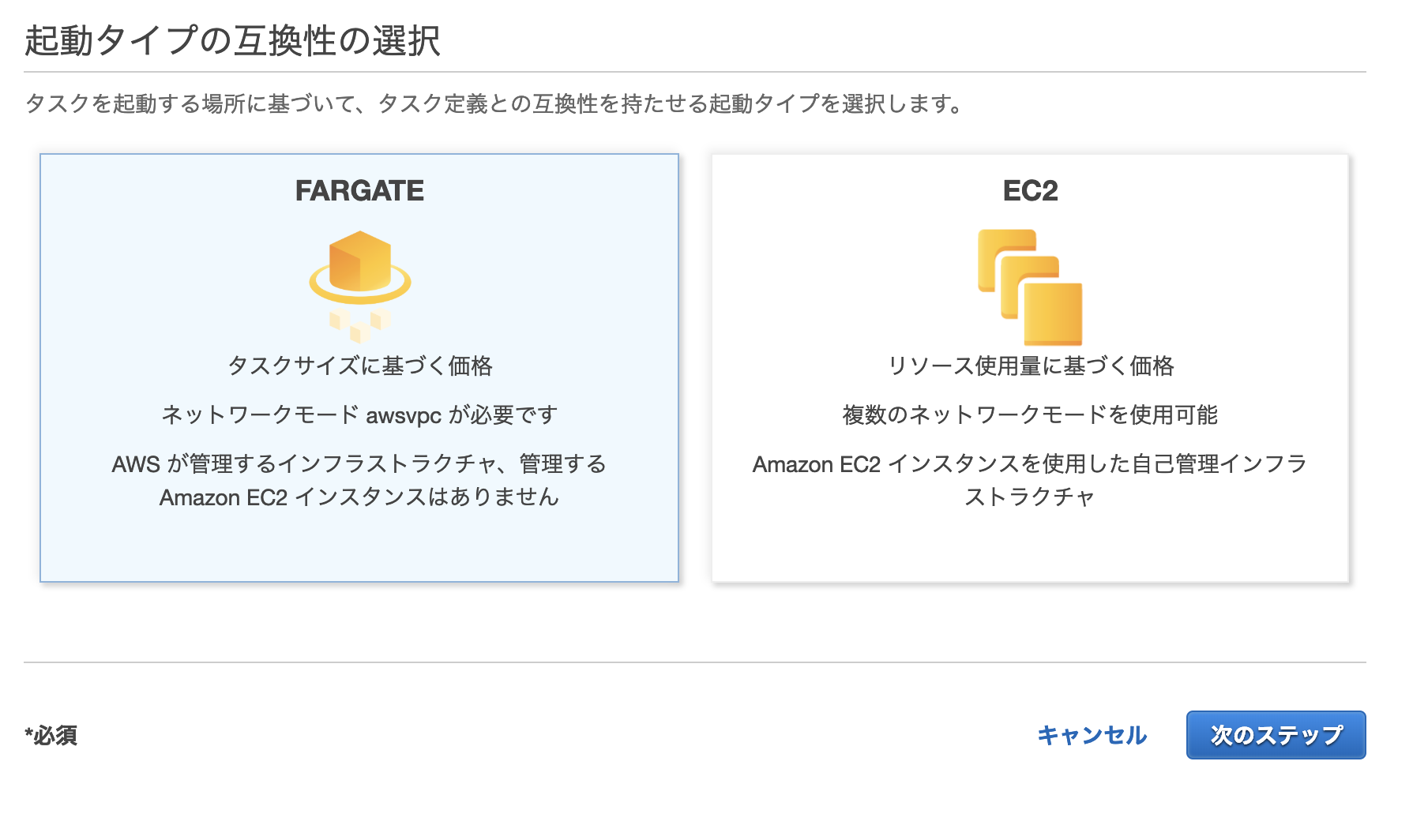Click the Fargate orange cube icon
1428x840 pixels.
pyautogui.click(x=360, y=262)
